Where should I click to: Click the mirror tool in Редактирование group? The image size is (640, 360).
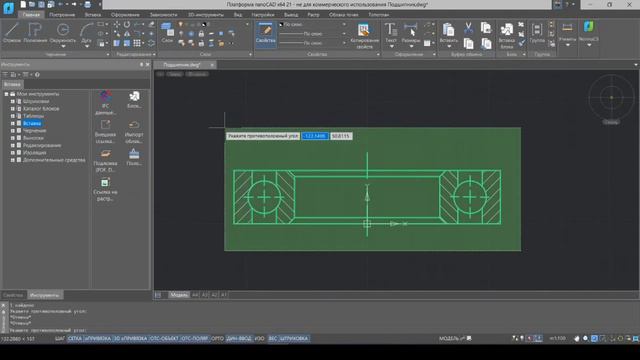point(127,34)
